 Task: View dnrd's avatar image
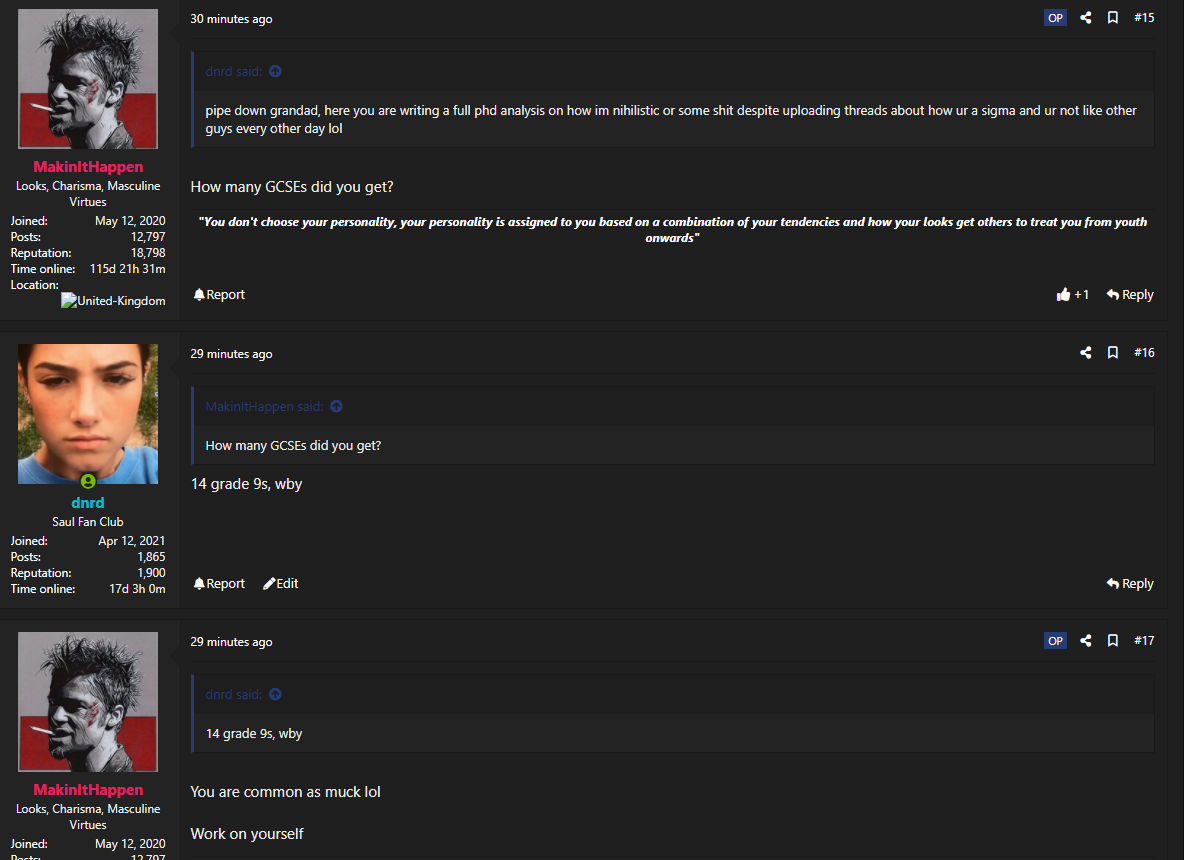[x=88, y=414]
